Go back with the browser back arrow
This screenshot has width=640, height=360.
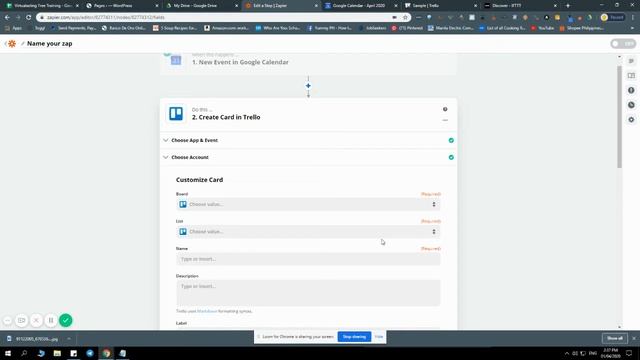click(7, 18)
